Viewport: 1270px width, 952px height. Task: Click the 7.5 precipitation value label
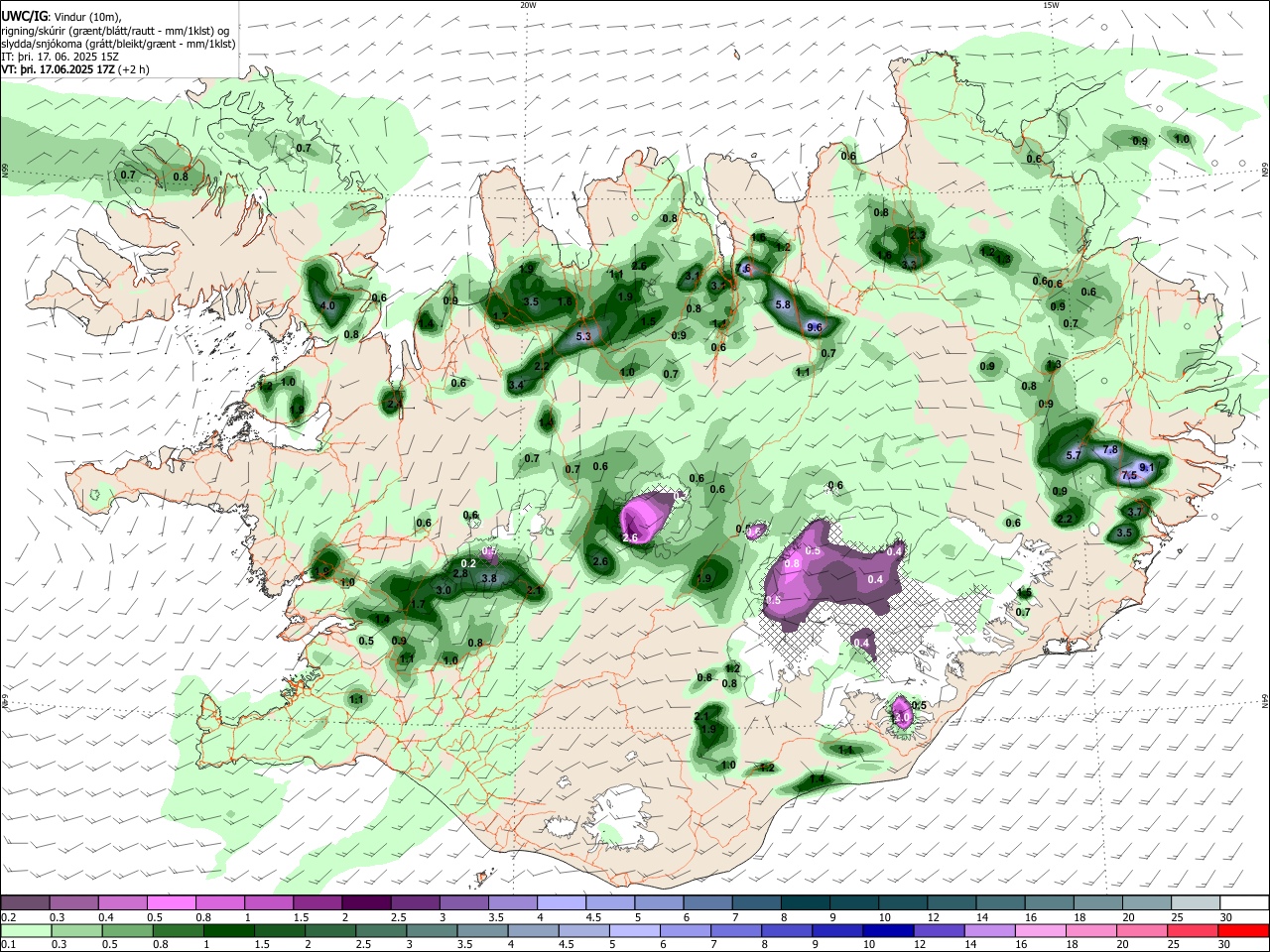click(1129, 476)
